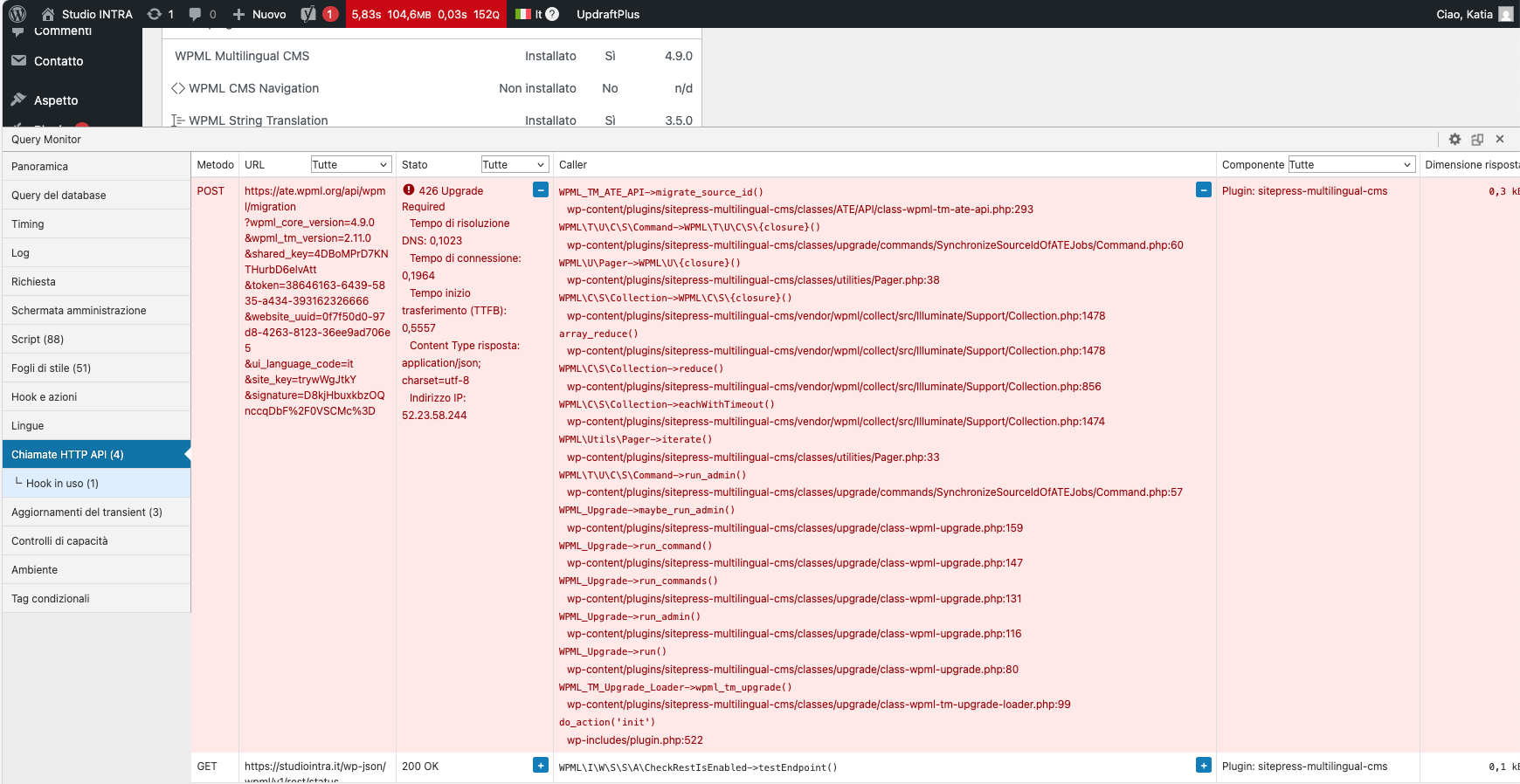Screen dimensions: 1520x784
Task: Open the WordPress logo menu
Action: (x=17, y=14)
